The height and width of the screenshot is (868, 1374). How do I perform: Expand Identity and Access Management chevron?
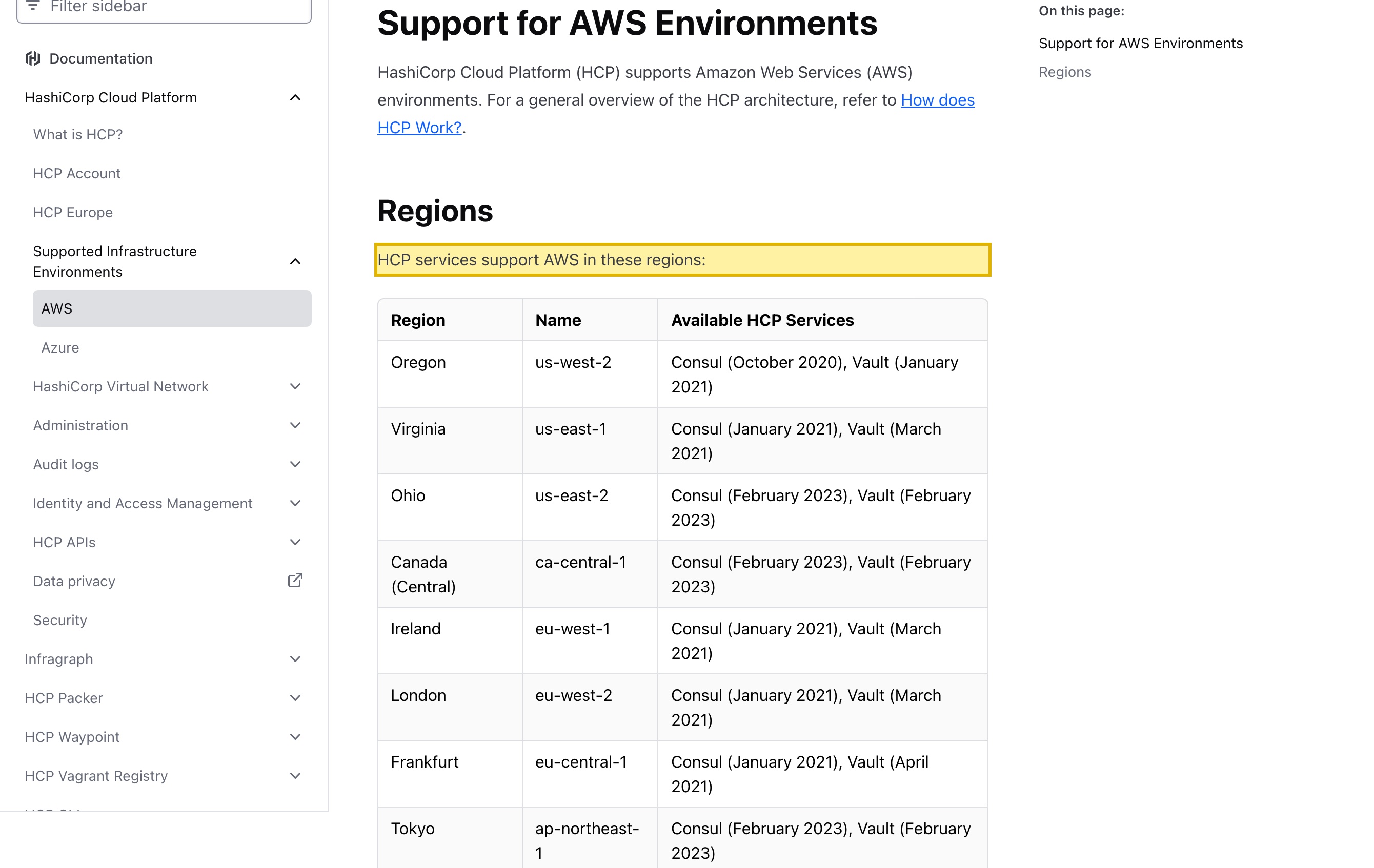[x=295, y=503]
